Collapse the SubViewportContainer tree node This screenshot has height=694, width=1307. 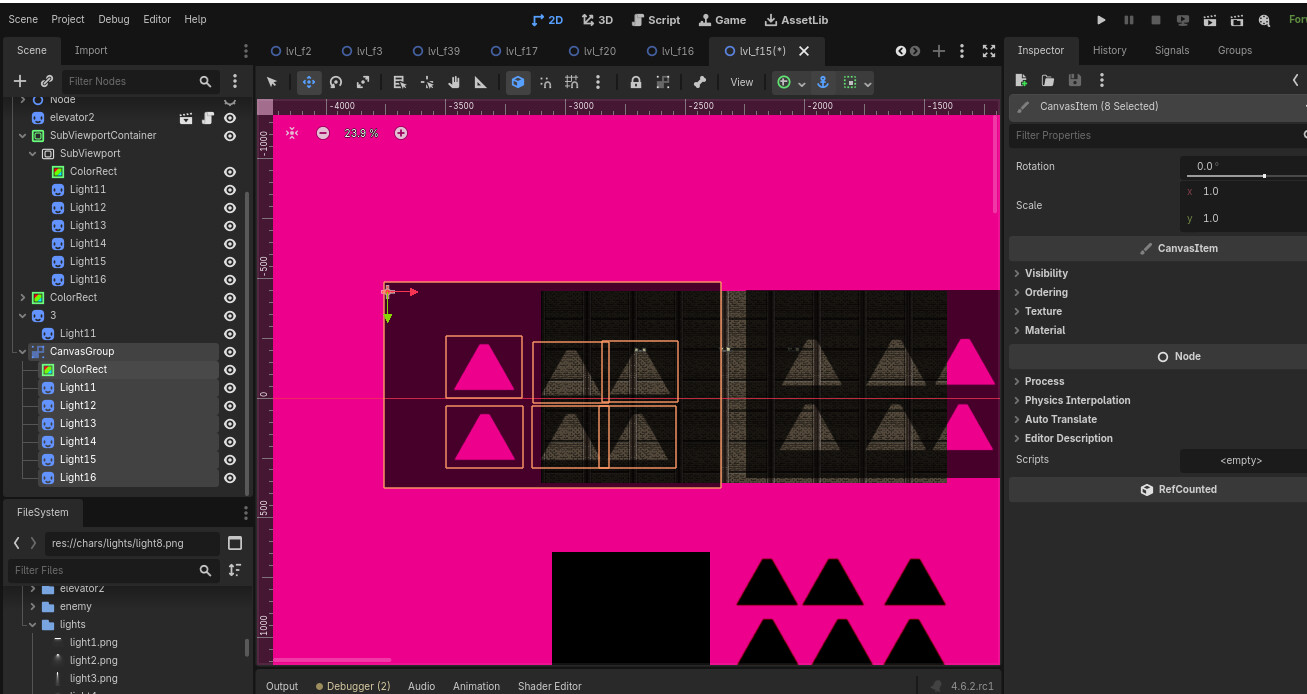click(x=23, y=136)
